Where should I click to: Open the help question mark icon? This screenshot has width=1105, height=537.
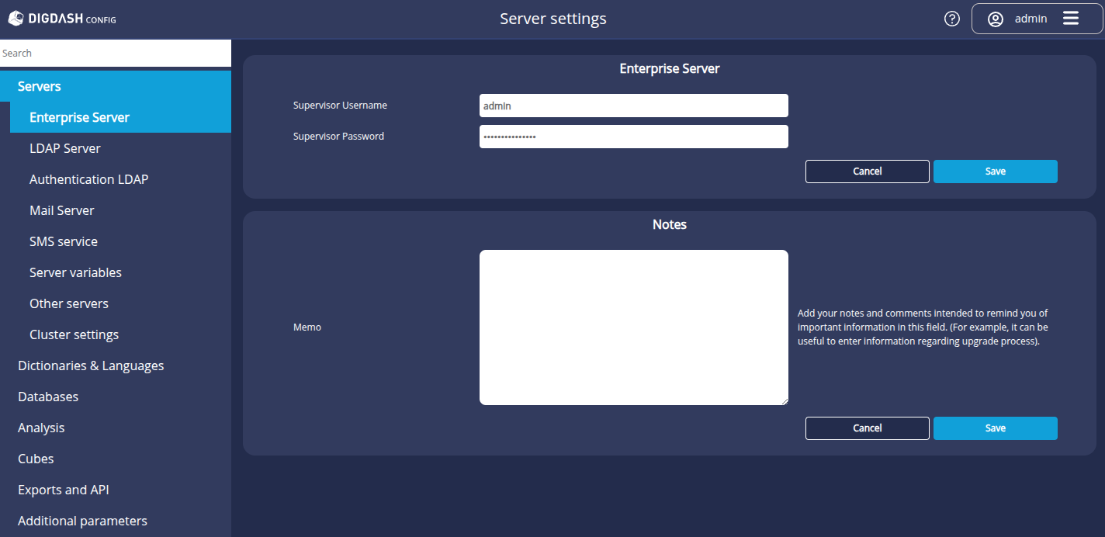[952, 19]
